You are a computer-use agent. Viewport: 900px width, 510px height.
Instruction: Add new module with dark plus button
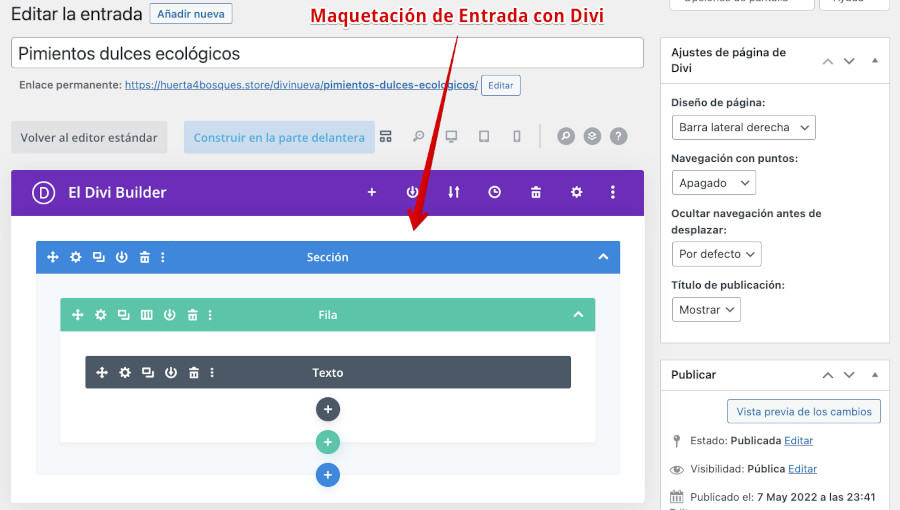click(x=328, y=410)
